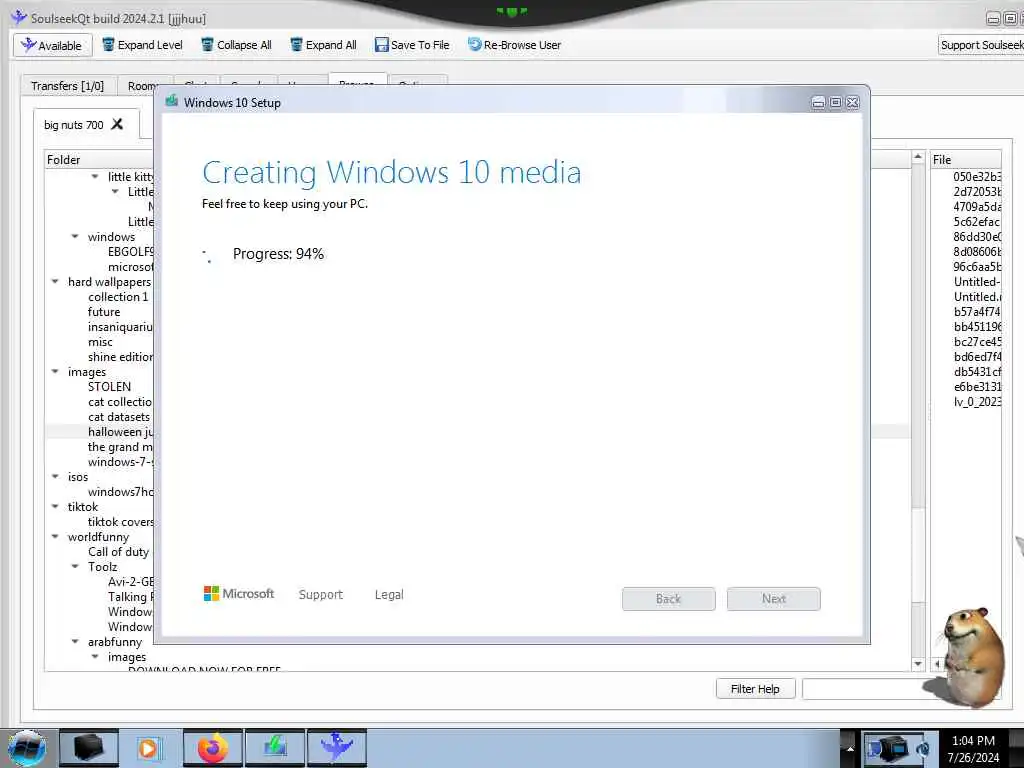
Task: Collapse the arabfunny folder node
Action: tap(75, 642)
